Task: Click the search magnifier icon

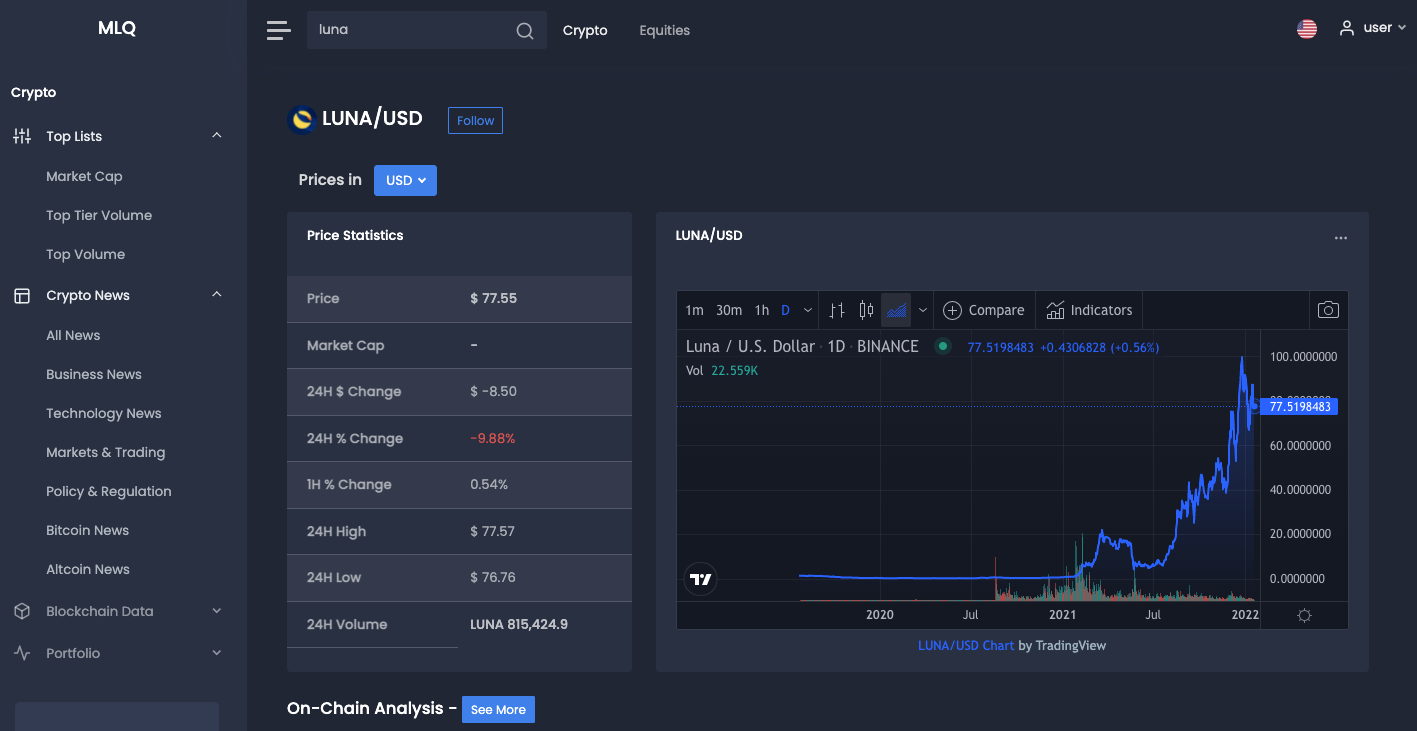Action: pyautogui.click(x=525, y=31)
